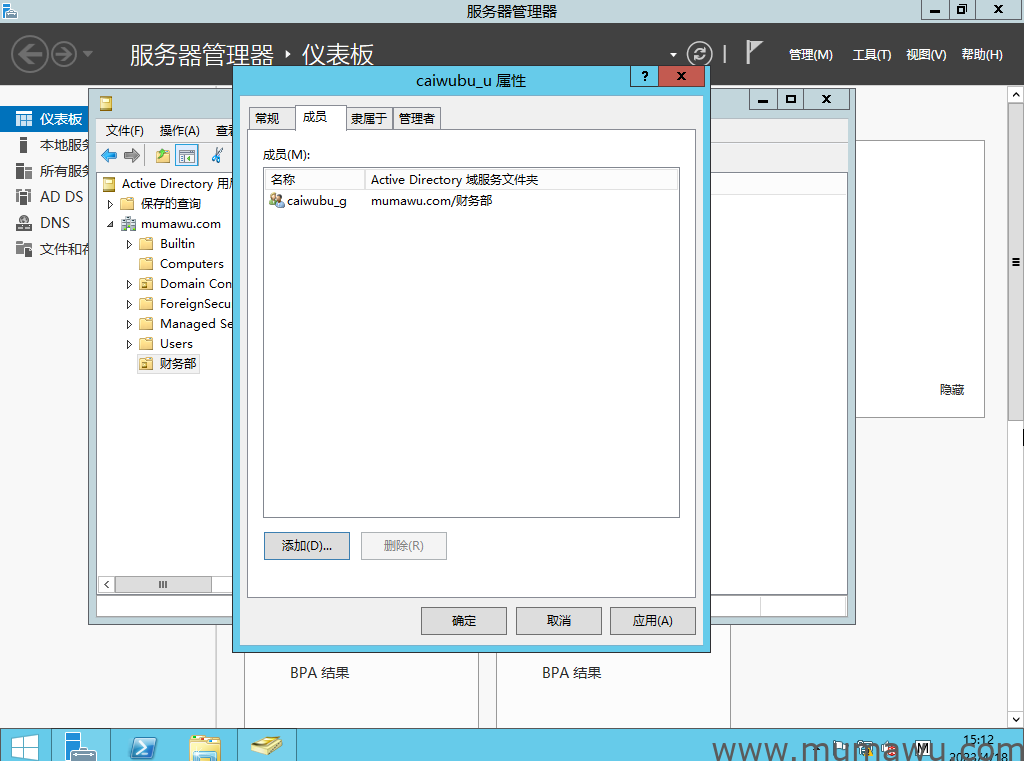Select the 财务部 organizational unit
Image resolution: width=1024 pixels, height=761 pixels.
coord(178,364)
